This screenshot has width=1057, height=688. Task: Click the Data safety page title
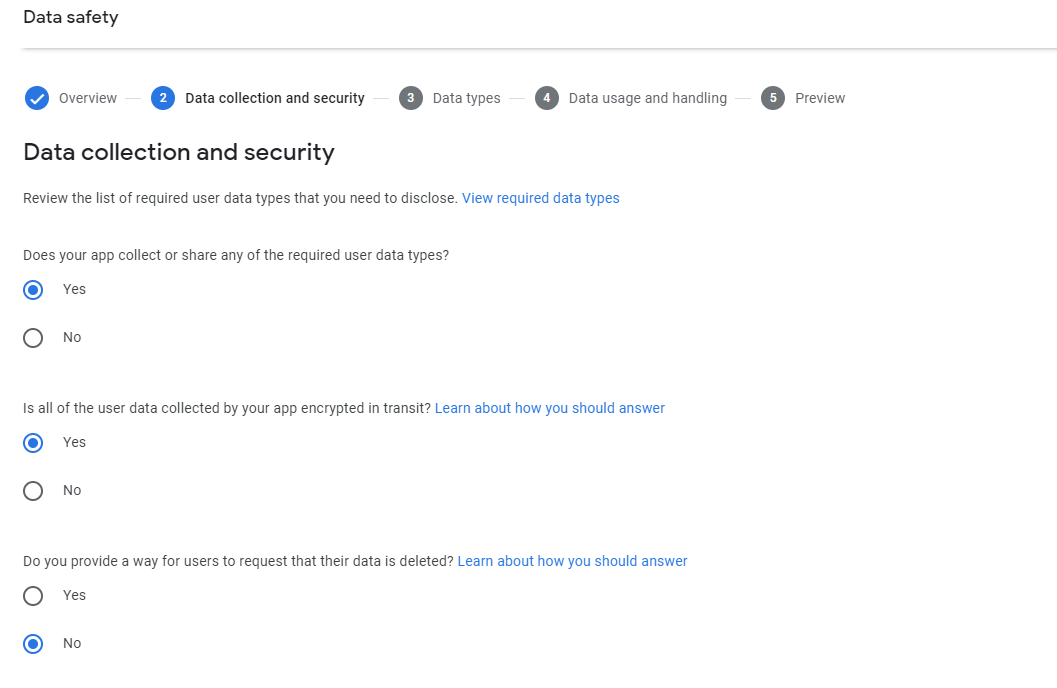71,17
